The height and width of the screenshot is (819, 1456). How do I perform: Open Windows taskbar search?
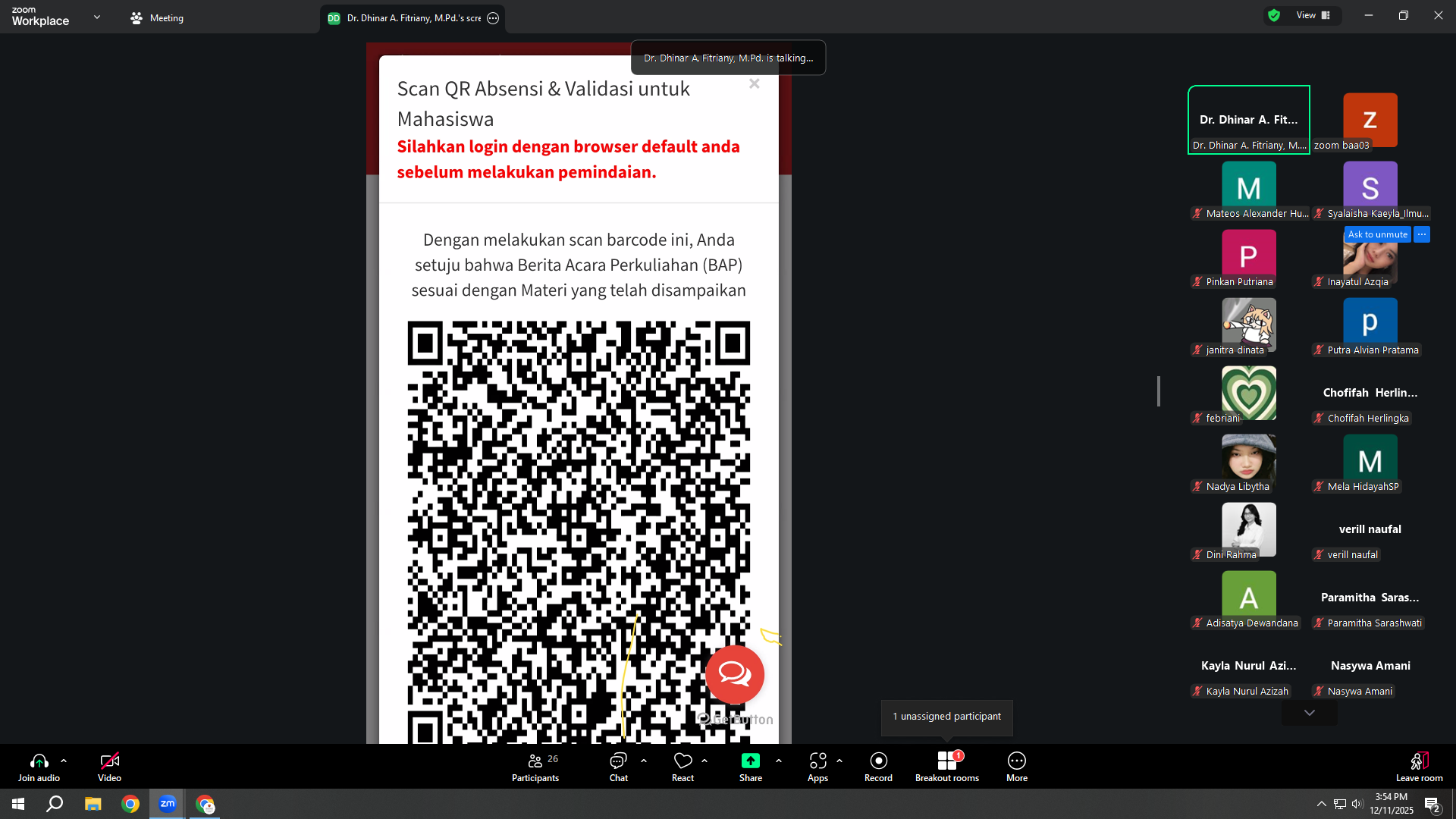(55, 804)
